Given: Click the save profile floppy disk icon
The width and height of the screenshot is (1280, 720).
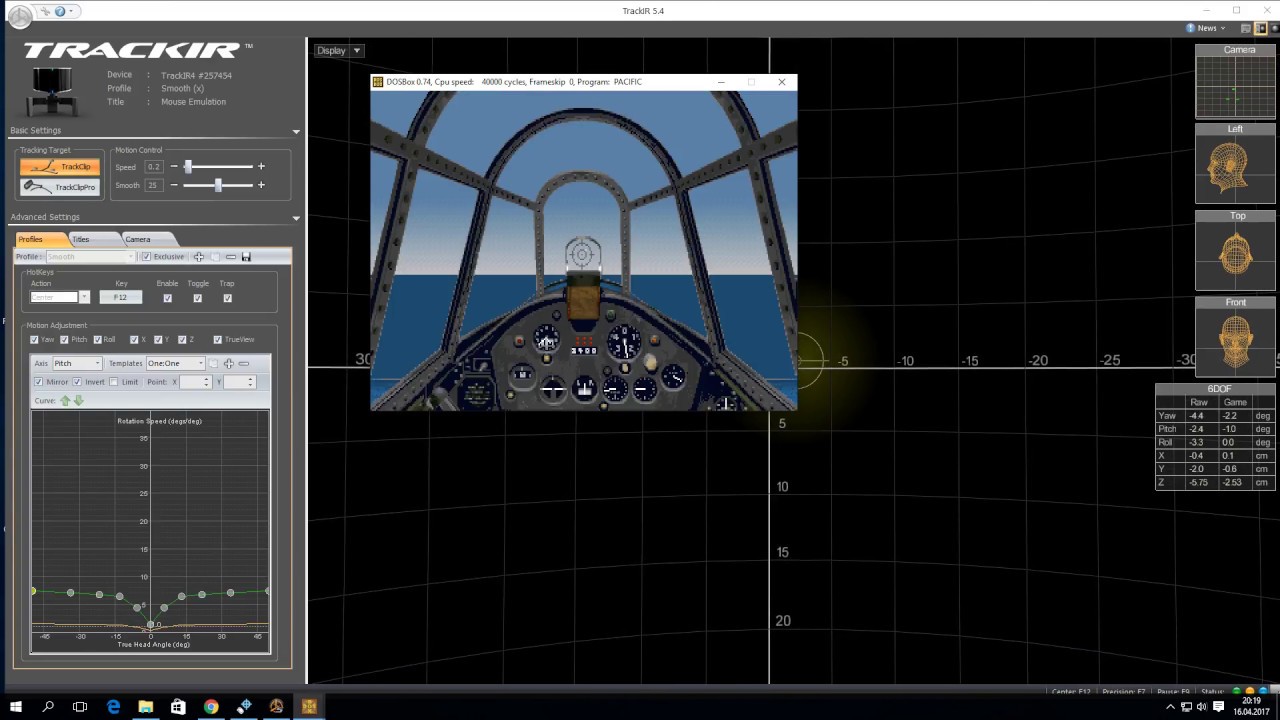Looking at the screenshot, I should point(246,257).
